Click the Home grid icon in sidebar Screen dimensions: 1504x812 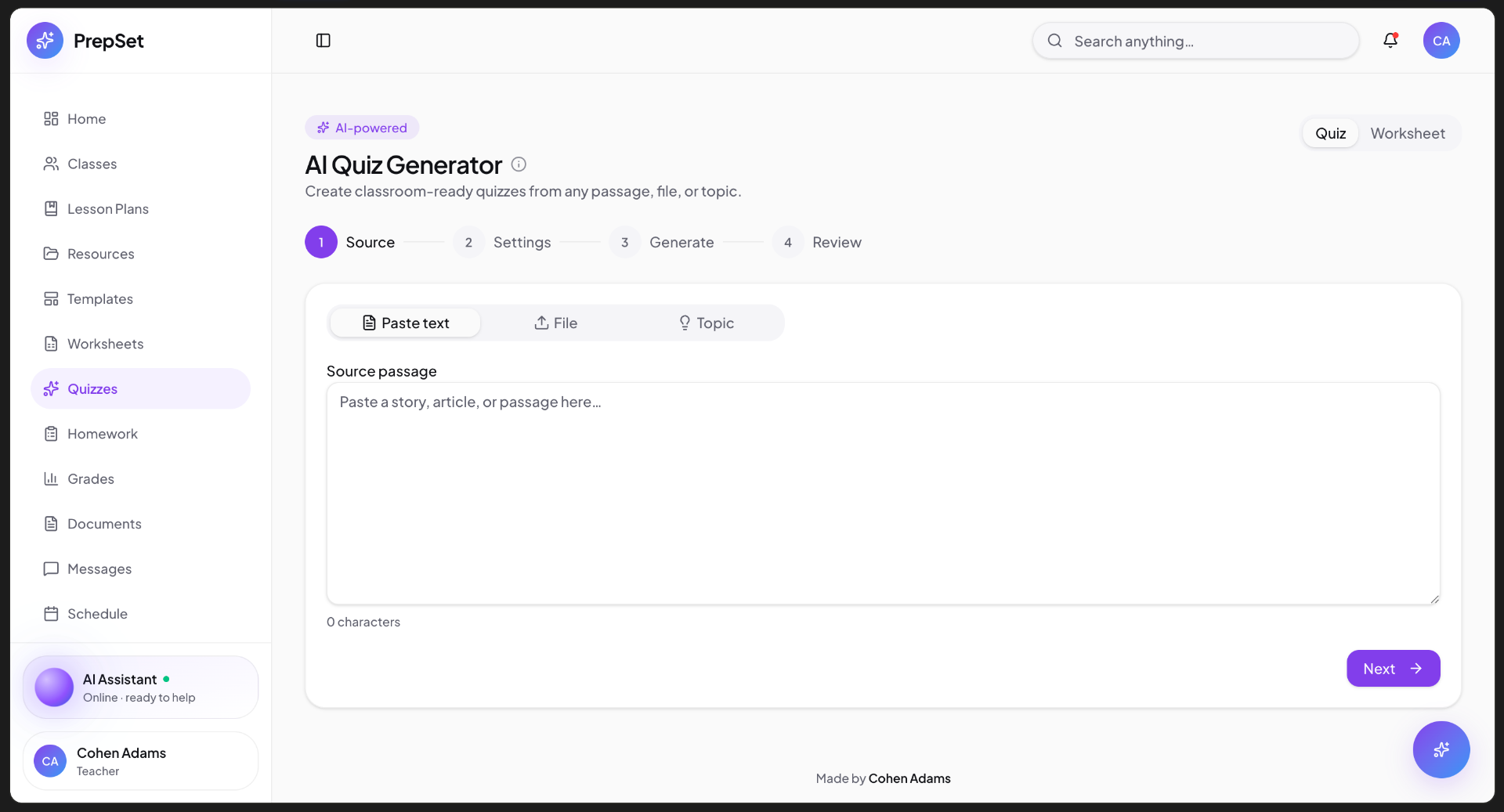pyautogui.click(x=51, y=119)
